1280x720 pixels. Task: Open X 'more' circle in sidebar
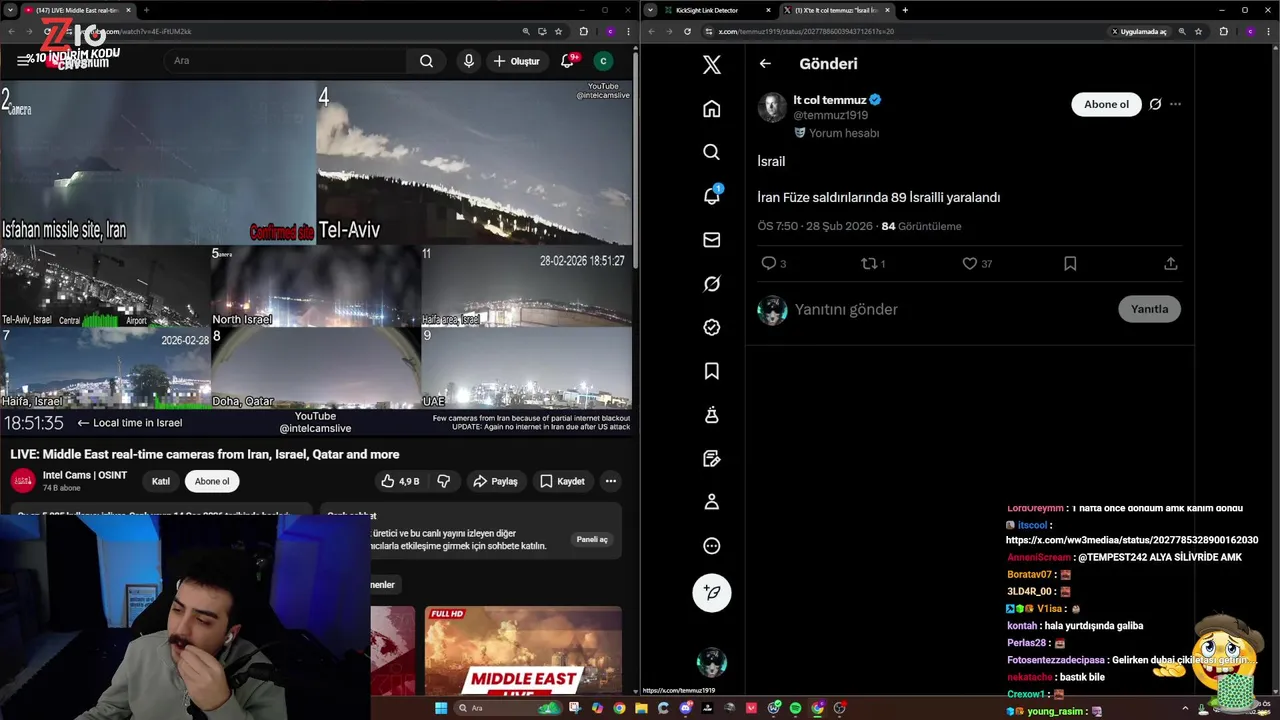pos(711,546)
